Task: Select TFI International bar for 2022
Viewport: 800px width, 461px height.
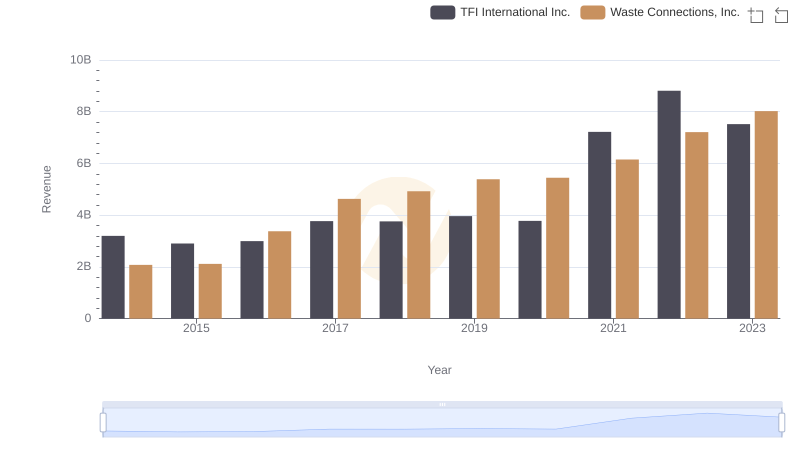Action: point(669,204)
